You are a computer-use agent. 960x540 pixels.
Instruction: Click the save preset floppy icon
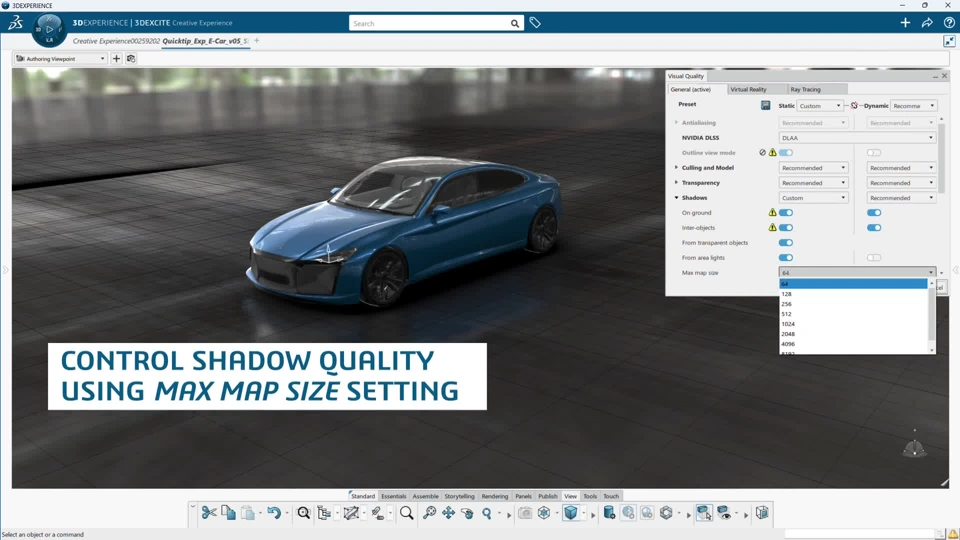[765, 105]
